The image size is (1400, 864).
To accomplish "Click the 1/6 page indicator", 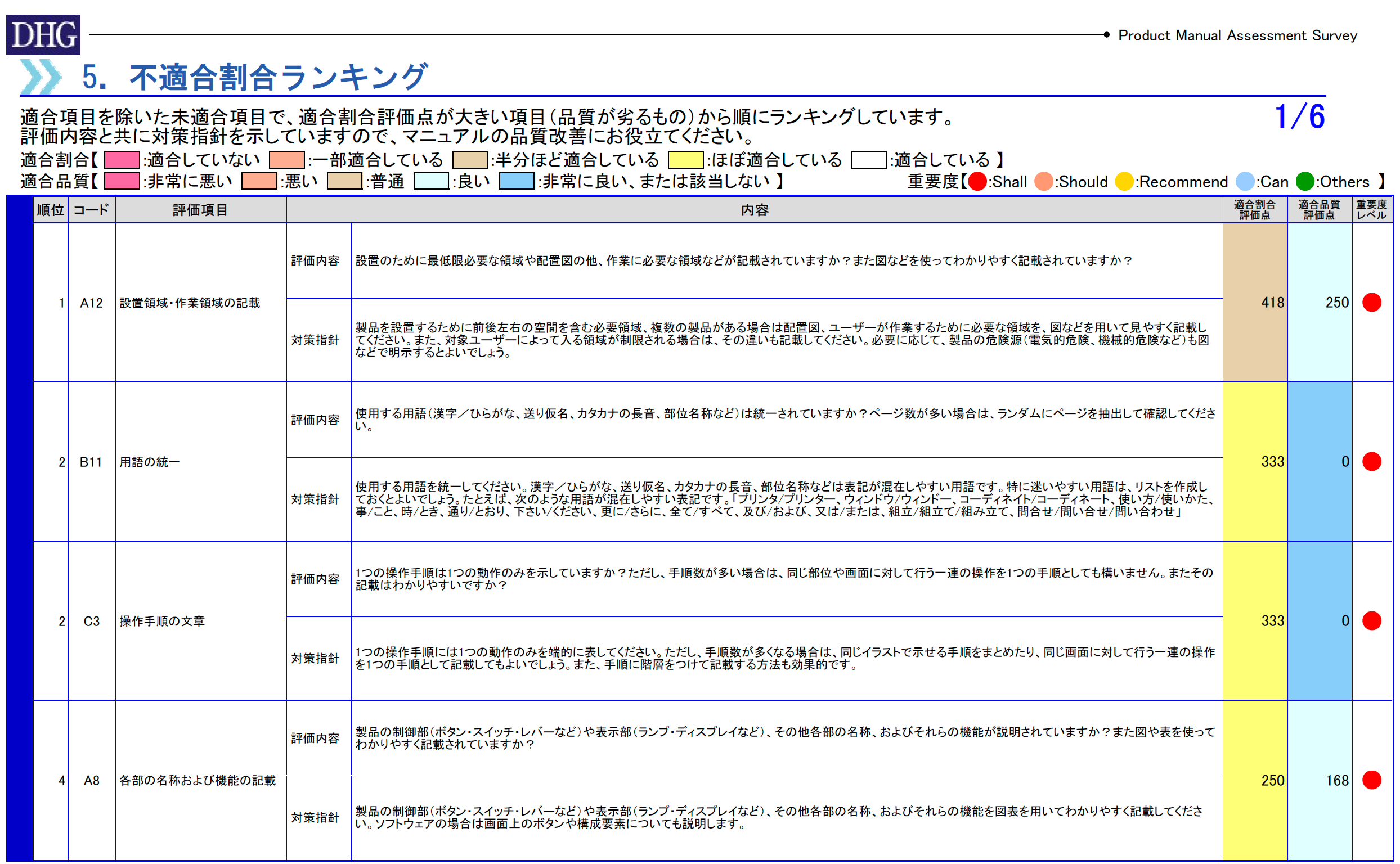I will point(1299,116).
